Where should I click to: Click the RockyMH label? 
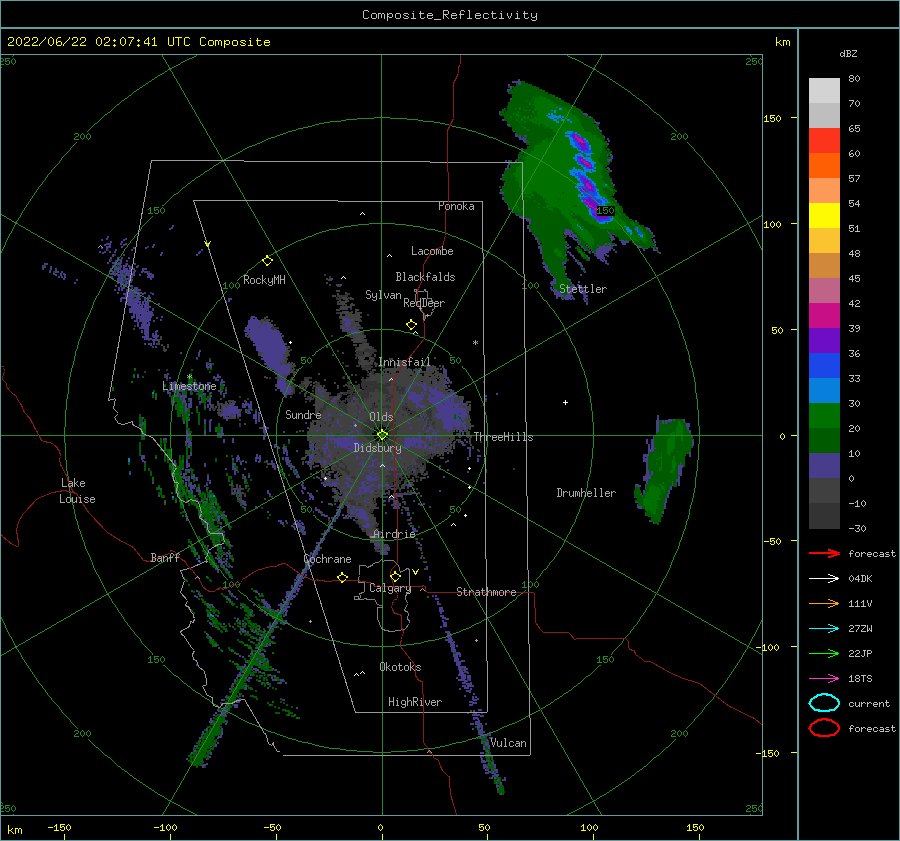pyautogui.click(x=264, y=280)
